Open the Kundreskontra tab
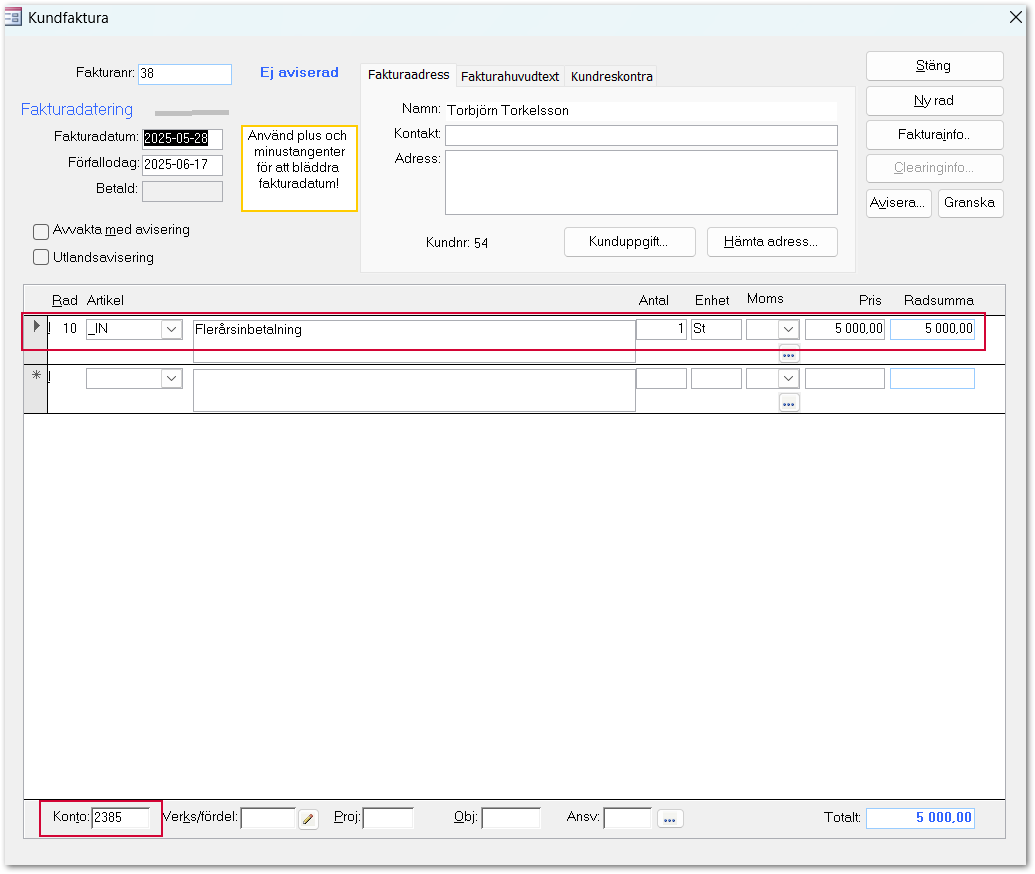1035x874 pixels. click(x=611, y=76)
